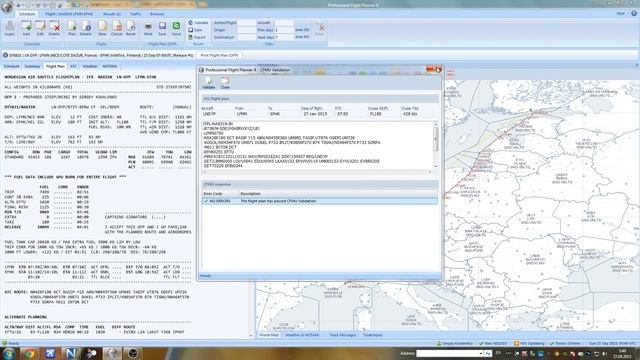640x360 pixels.
Task: Click Save in Route ribbon group
Action: point(196,30)
